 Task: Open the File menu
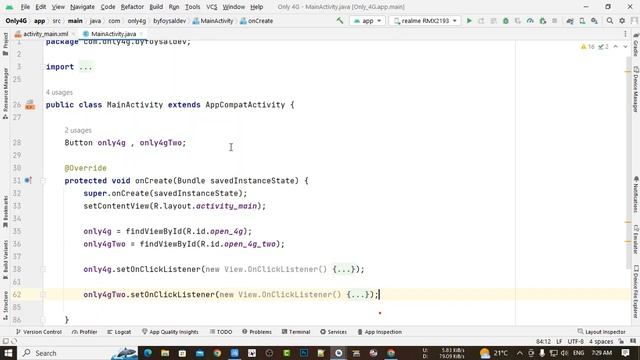(25, 7)
